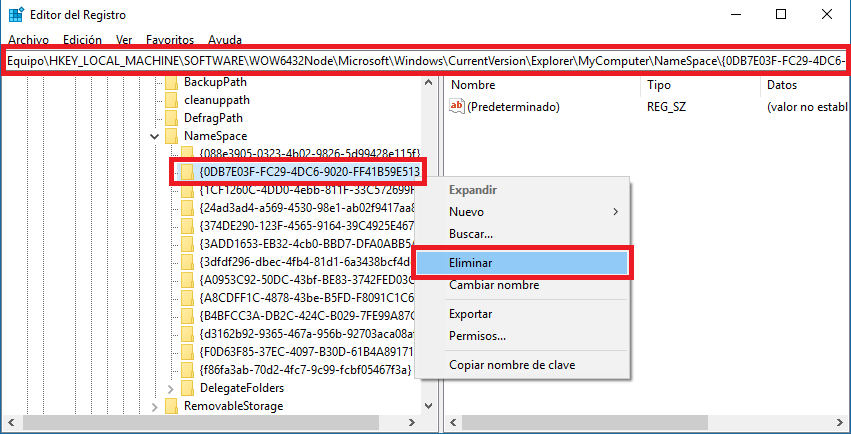The height and width of the screenshot is (434, 851).
Task: Open the Ver menu
Action: 124,40
